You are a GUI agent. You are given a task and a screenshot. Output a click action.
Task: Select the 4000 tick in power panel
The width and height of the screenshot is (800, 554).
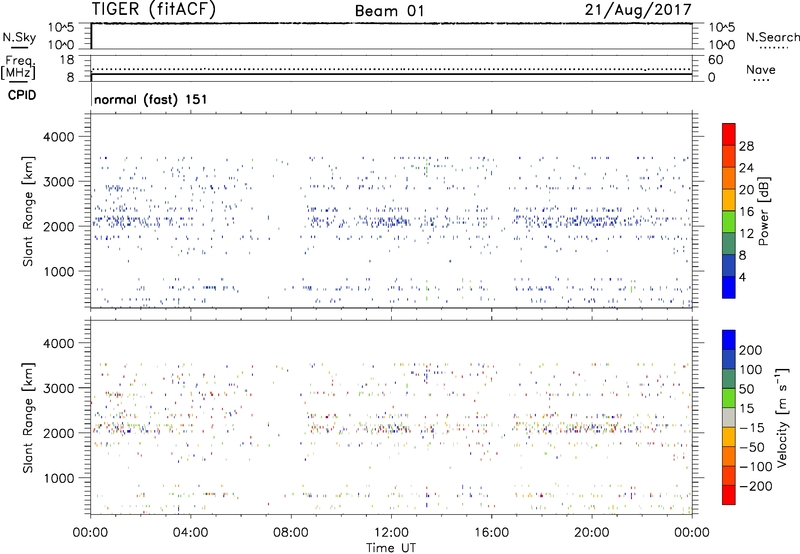click(59, 137)
